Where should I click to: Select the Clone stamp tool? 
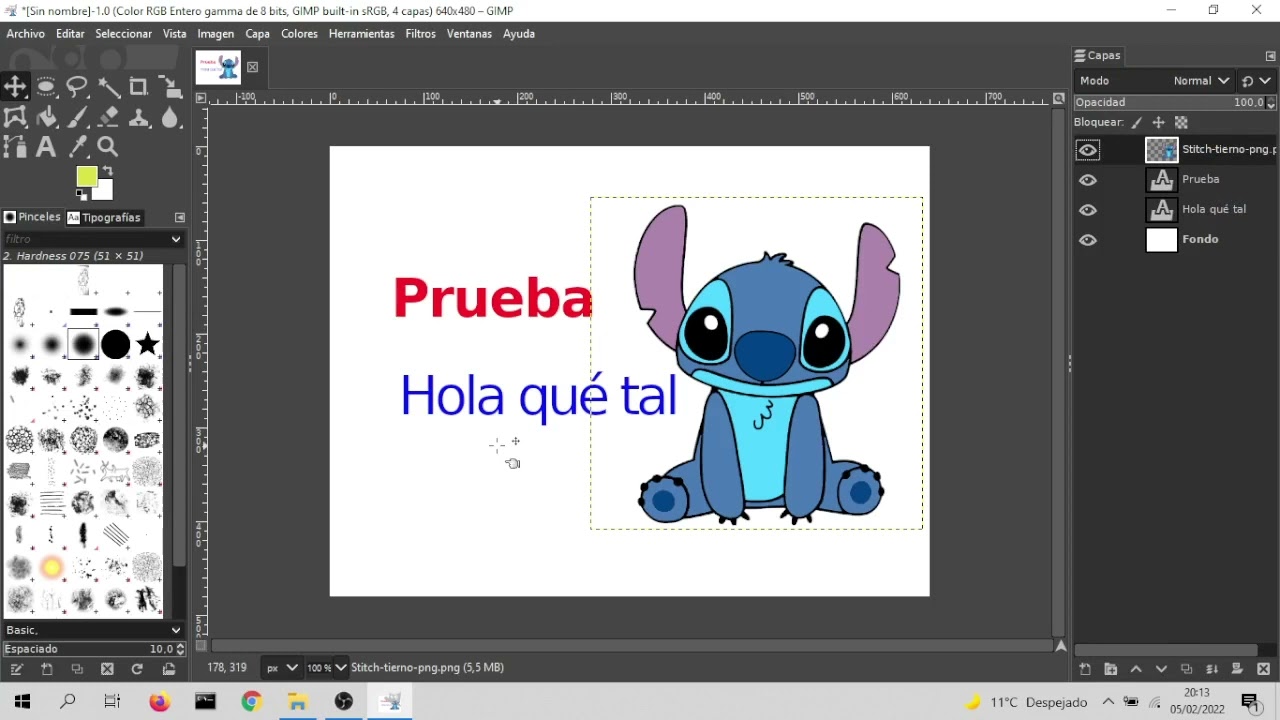tap(139, 118)
